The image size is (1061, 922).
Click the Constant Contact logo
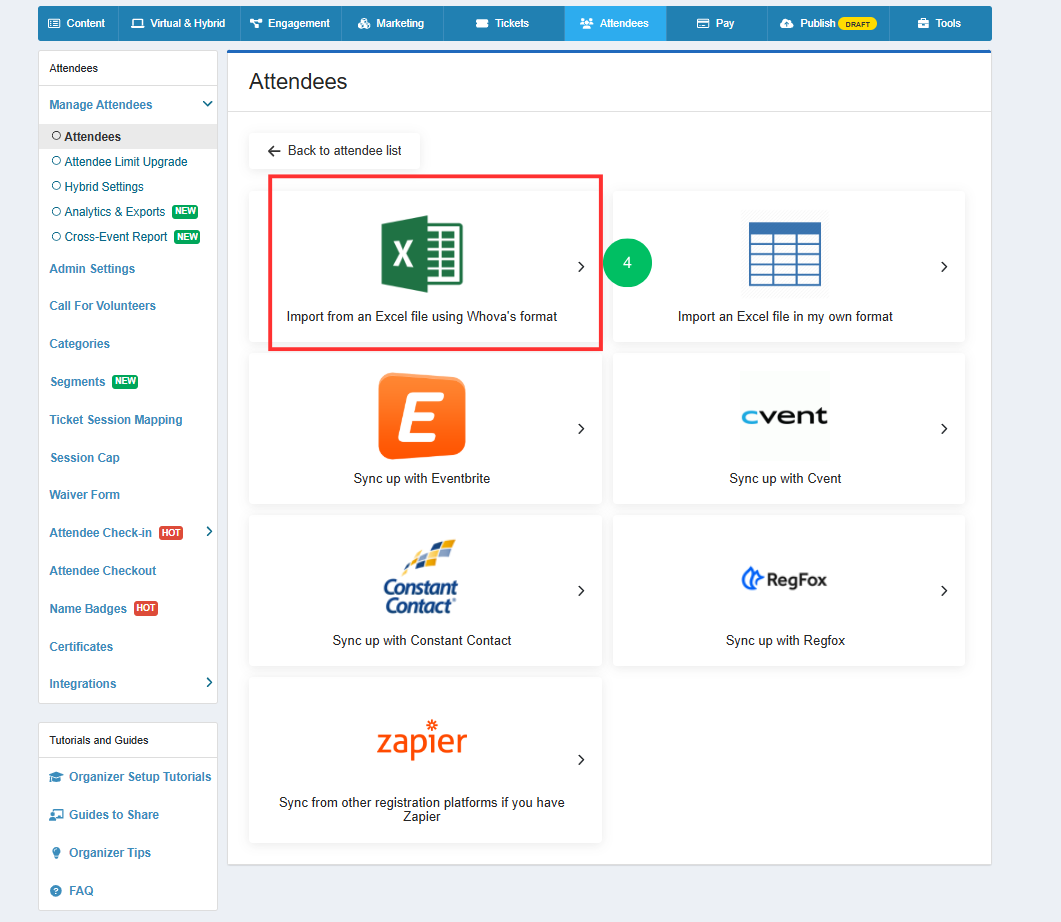[421, 577]
